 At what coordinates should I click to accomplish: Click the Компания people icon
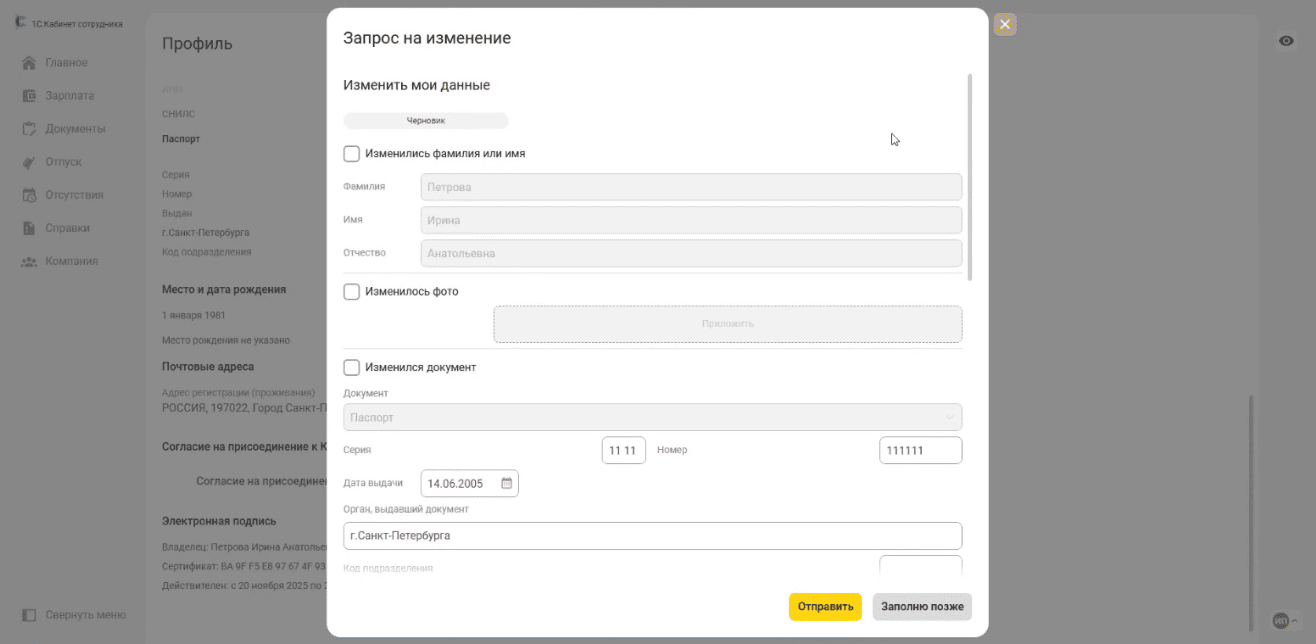(x=29, y=262)
